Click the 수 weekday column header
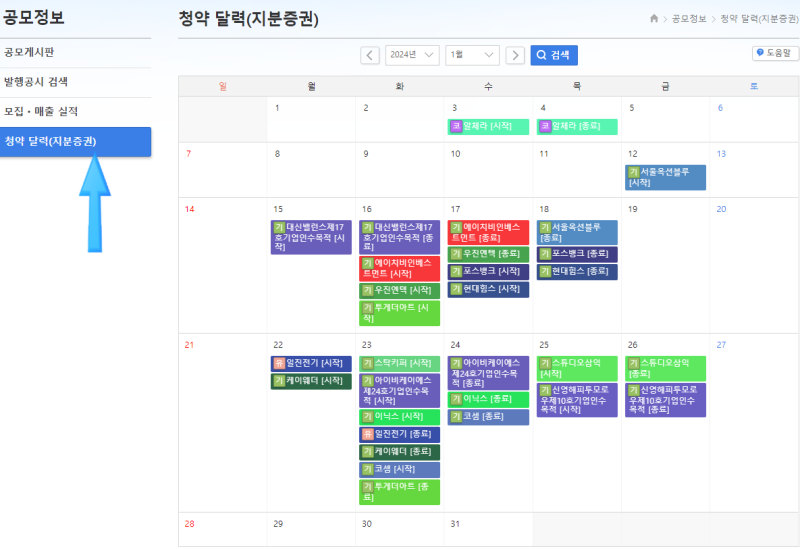Screen dimensions: 800x549 (488, 87)
